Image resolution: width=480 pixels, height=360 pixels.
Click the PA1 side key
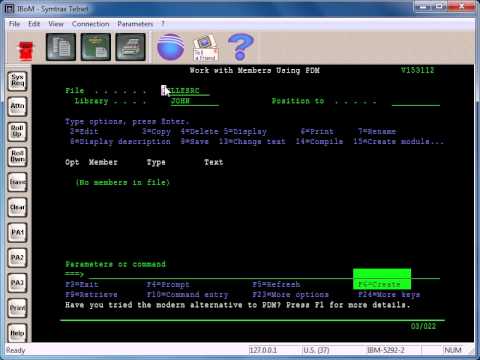(x=17, y=232)
